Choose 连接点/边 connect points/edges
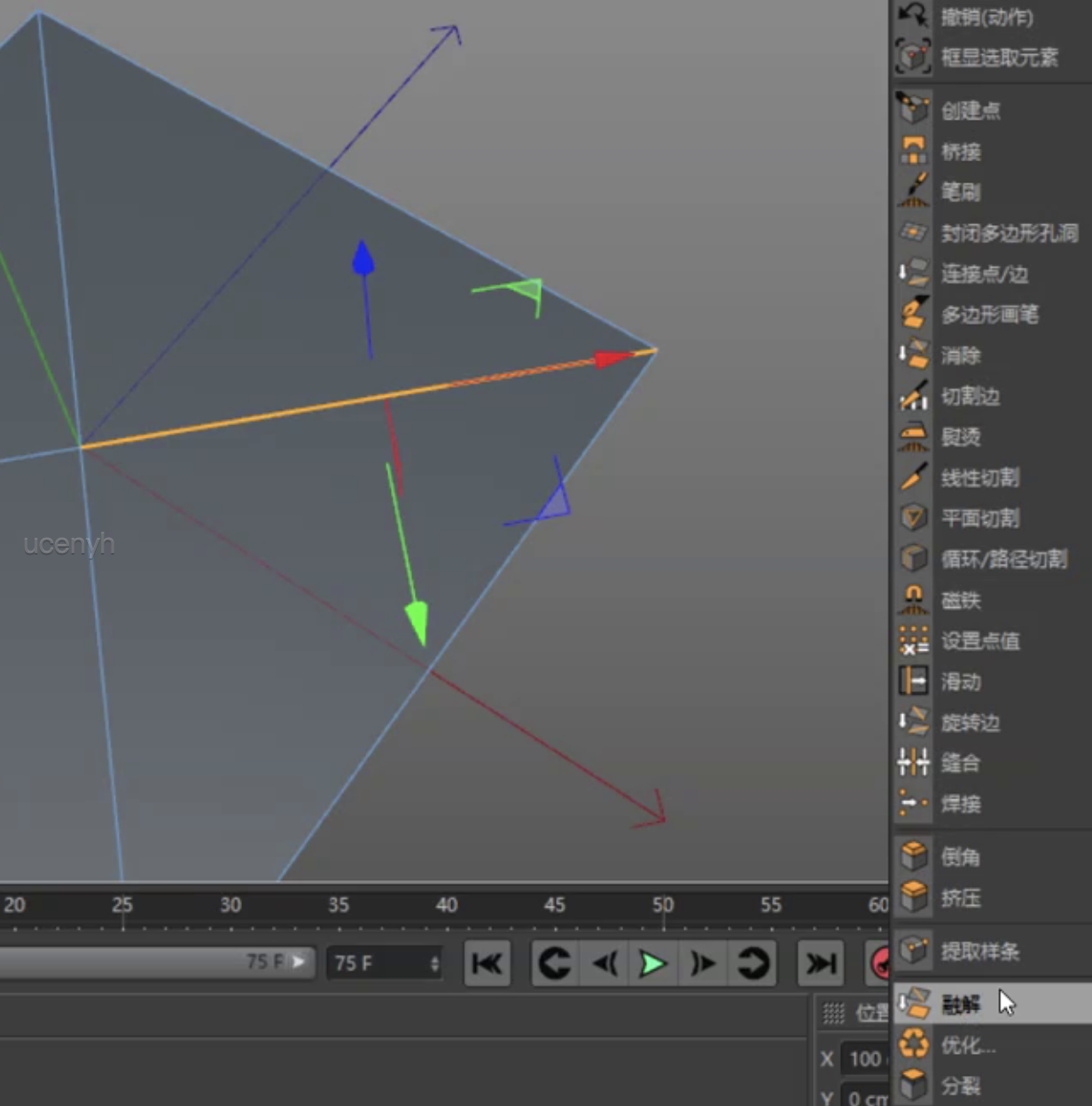Viewport: 1092px width, 1106px height. pos(992,273)
